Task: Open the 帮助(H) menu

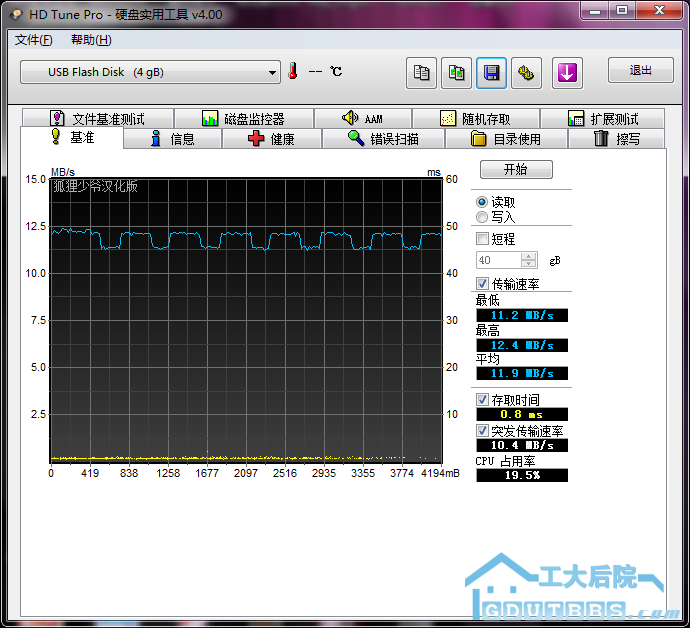Action: [91, 40]
